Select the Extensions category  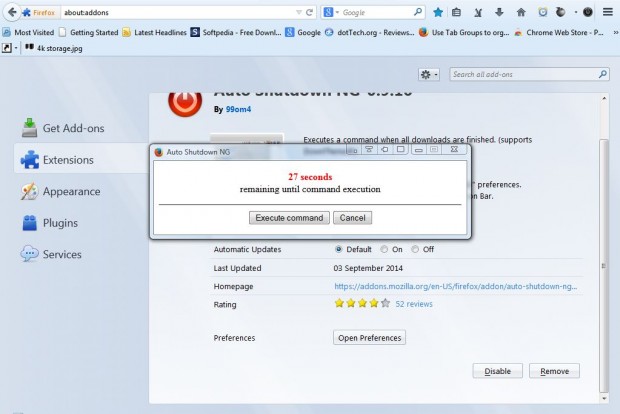tap(81, 160)
